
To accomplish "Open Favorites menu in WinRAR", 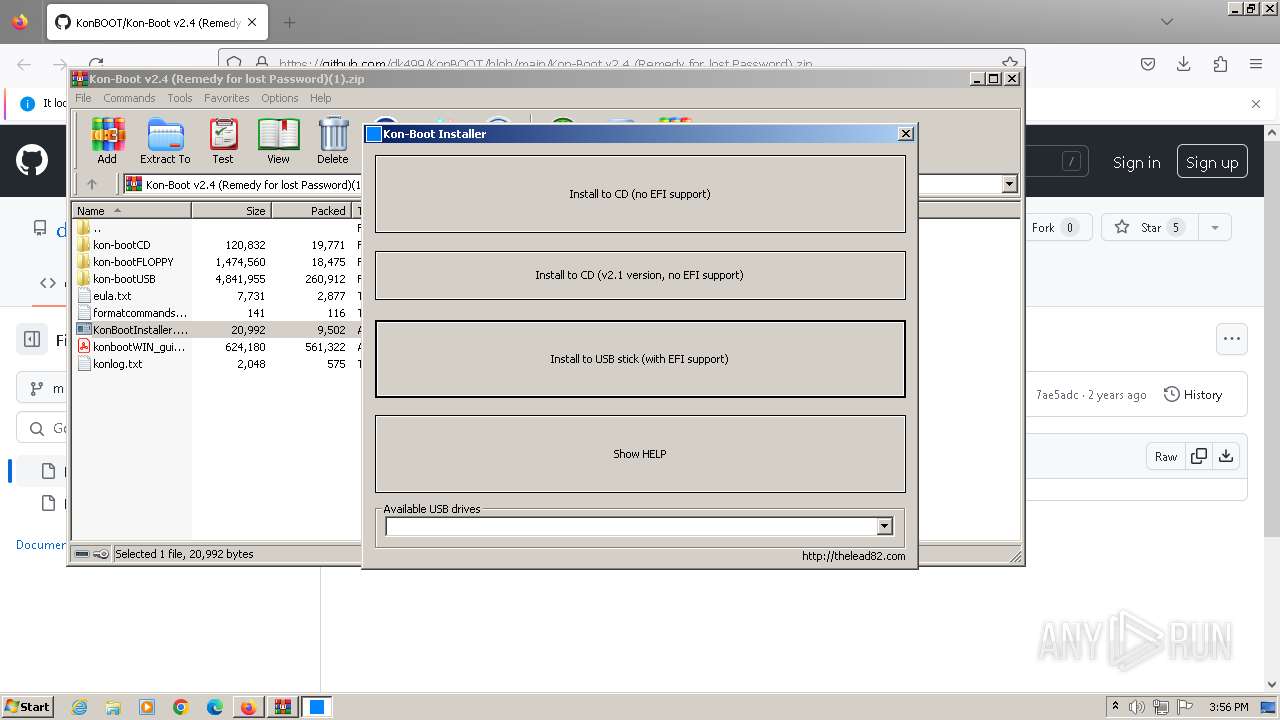I will pyautogui.click(x=227, y=98).
